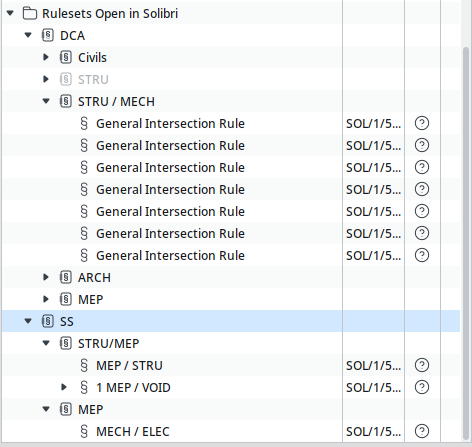This screenshot has width=472, height=447.
Task: Collapse the DCA ruleset
Action: tap(28, 35)
